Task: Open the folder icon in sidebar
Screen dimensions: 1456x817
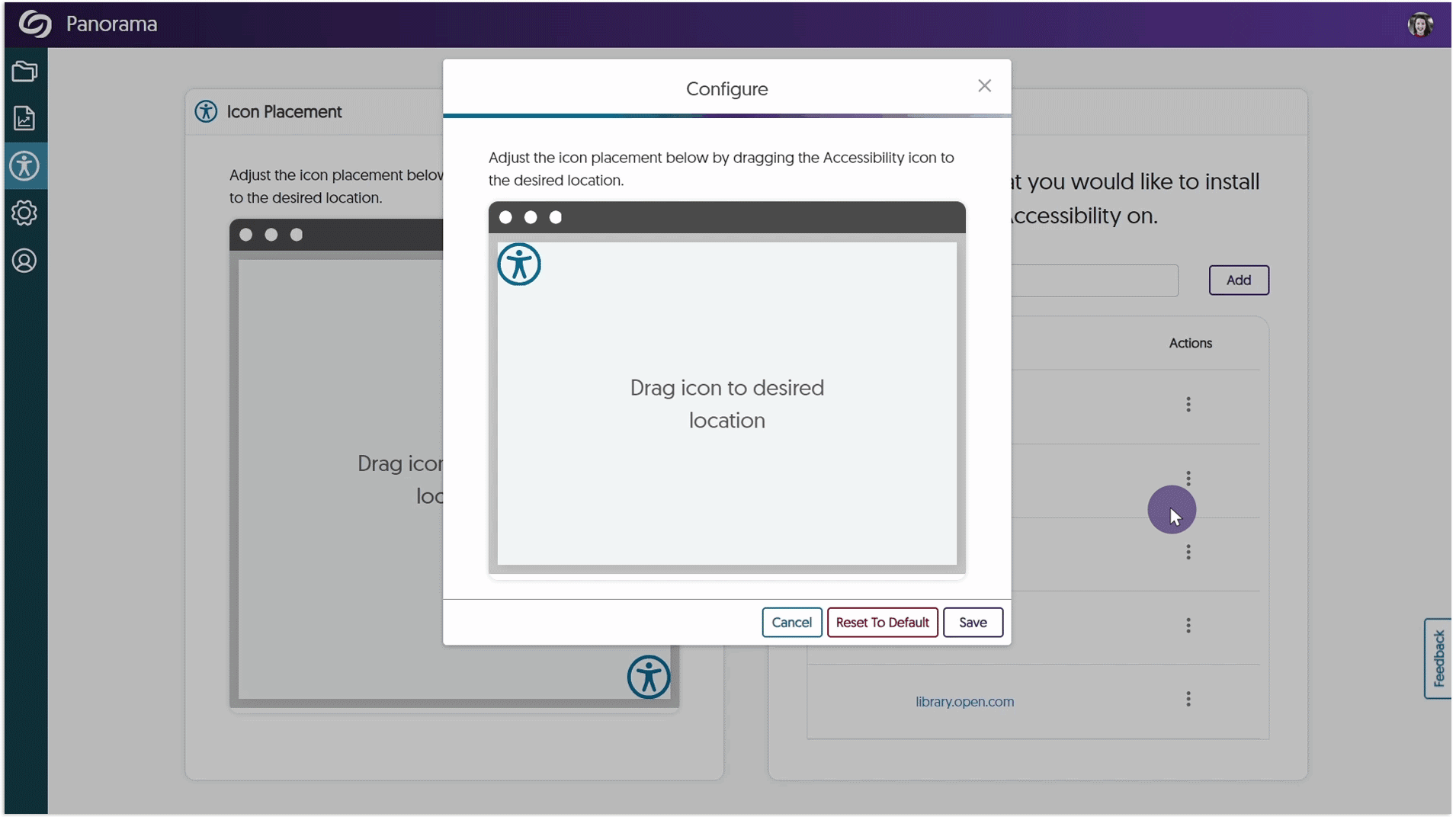Action: point(24,72)
